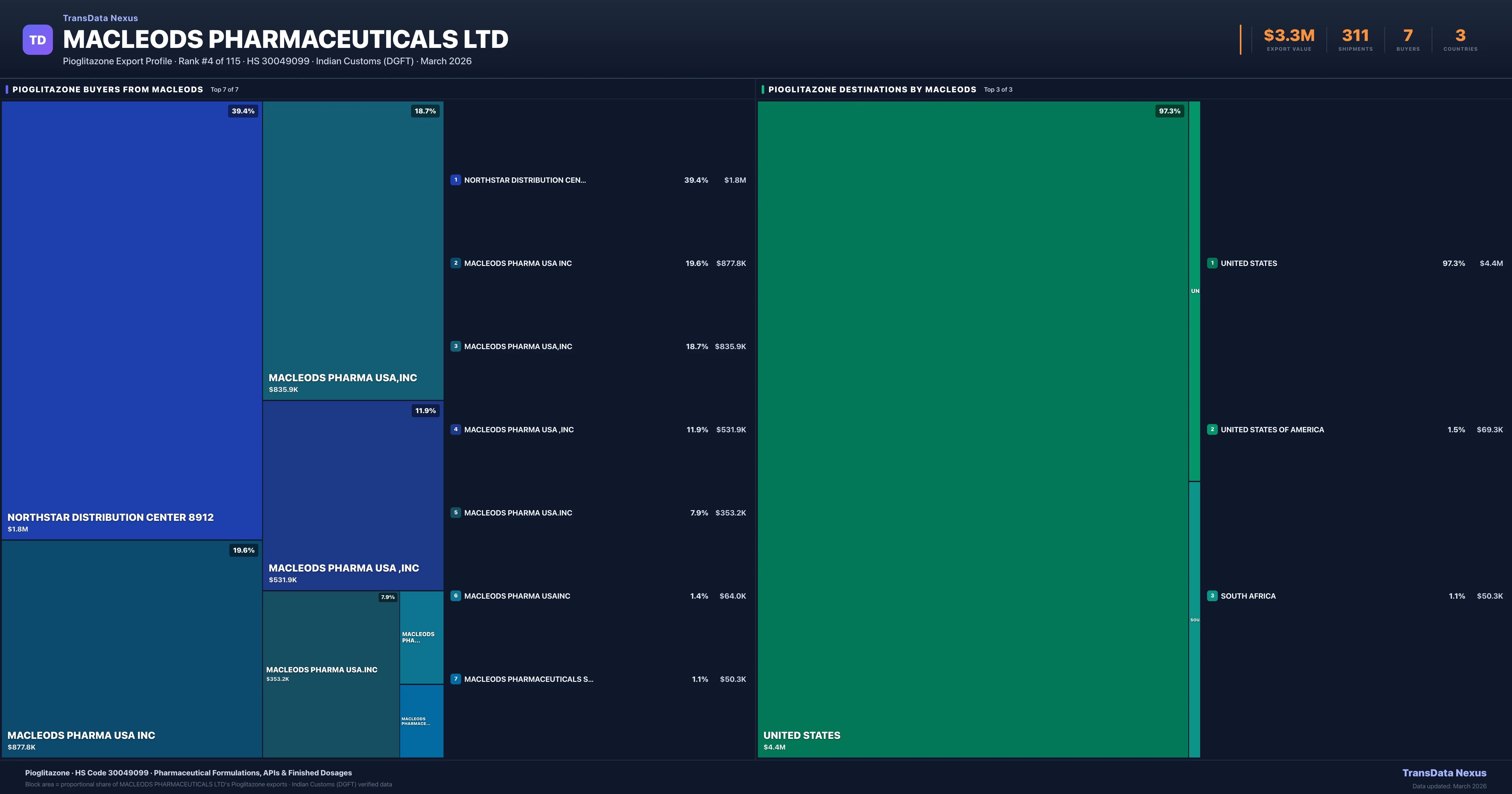
Task: Click the United States $4.4M green block
Action: [x=973, y=429]
